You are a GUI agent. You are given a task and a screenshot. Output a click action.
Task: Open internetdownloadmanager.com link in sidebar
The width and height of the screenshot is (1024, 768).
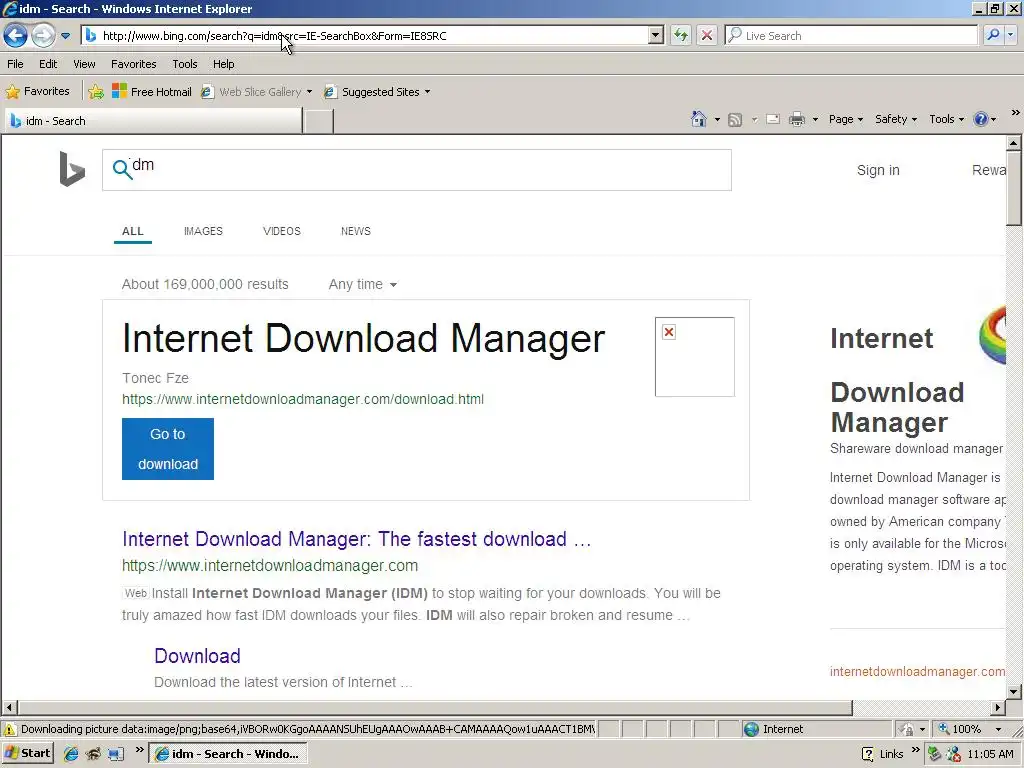918,671
